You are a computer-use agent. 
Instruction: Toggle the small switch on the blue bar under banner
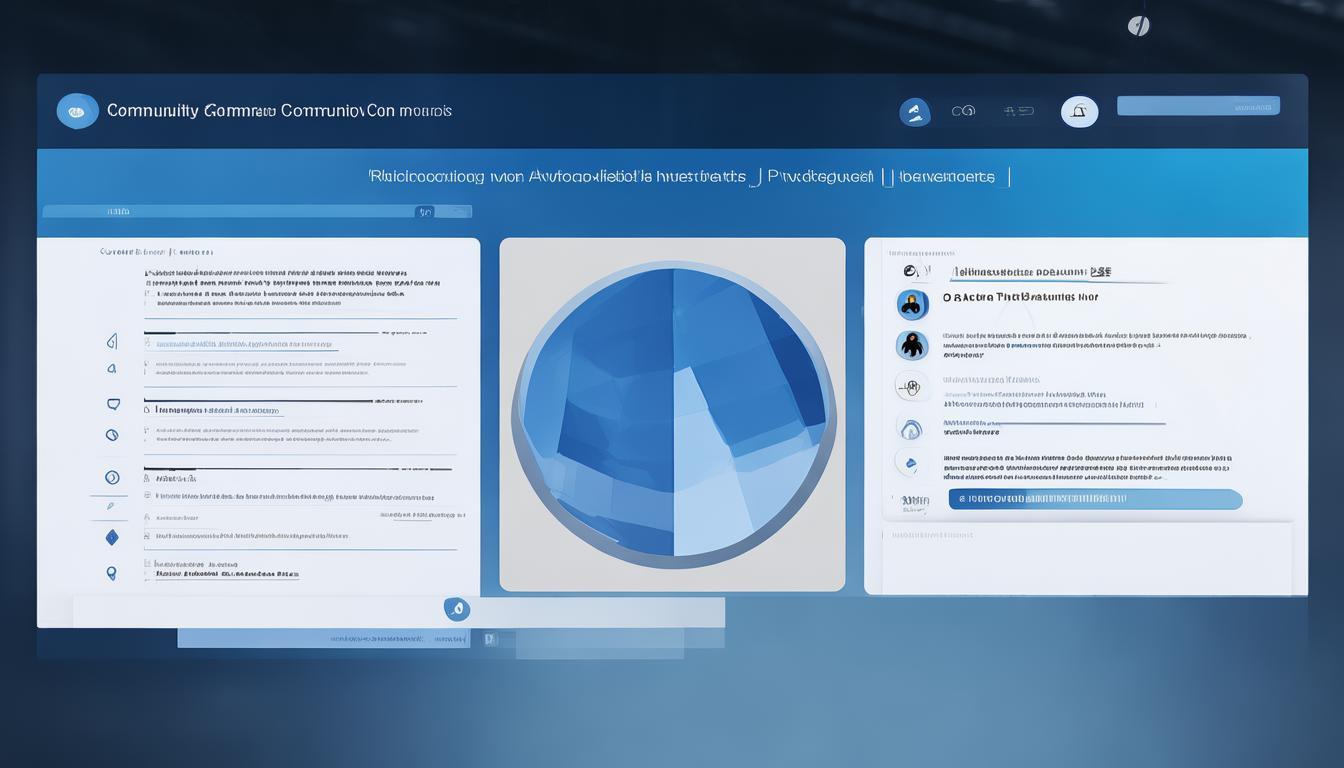(425, 212)
